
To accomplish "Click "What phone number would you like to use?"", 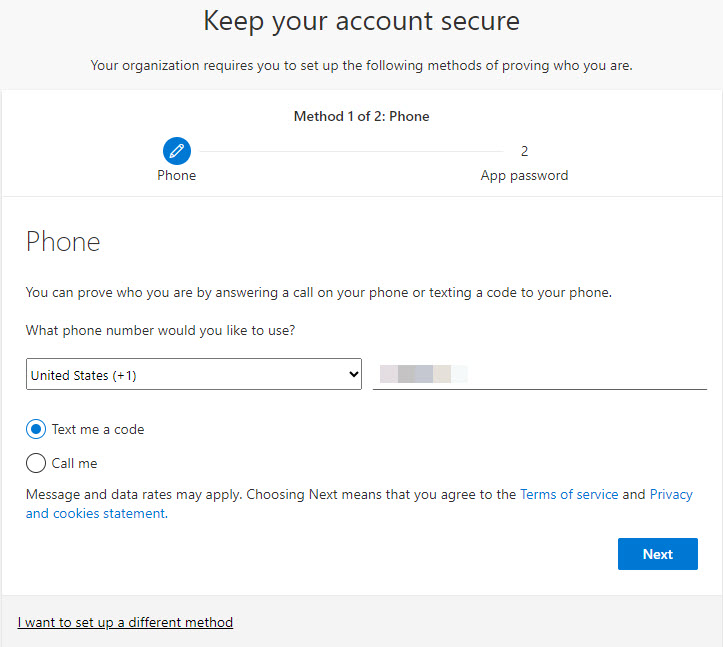I will (x=160, y=329).
